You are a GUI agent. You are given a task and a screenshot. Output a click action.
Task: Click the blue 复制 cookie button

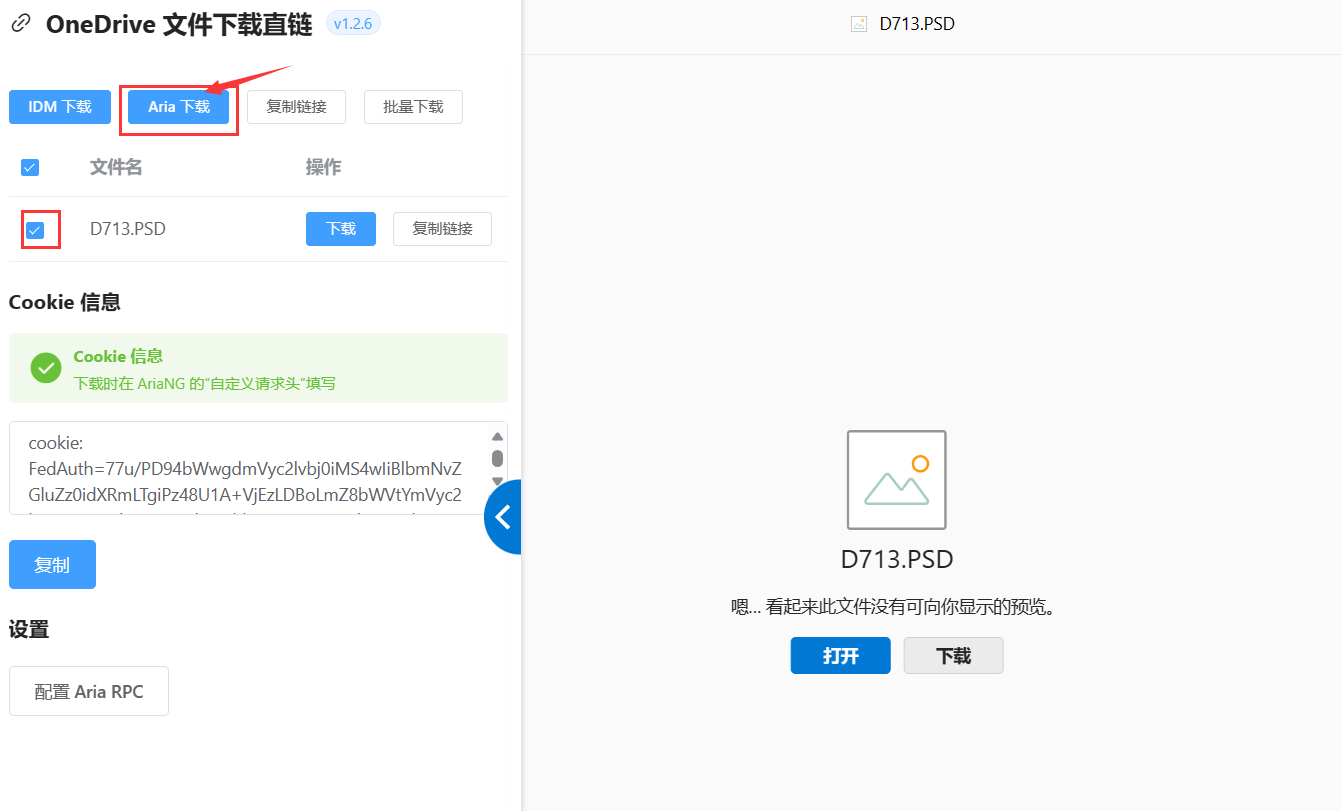(x=52, y=565)
